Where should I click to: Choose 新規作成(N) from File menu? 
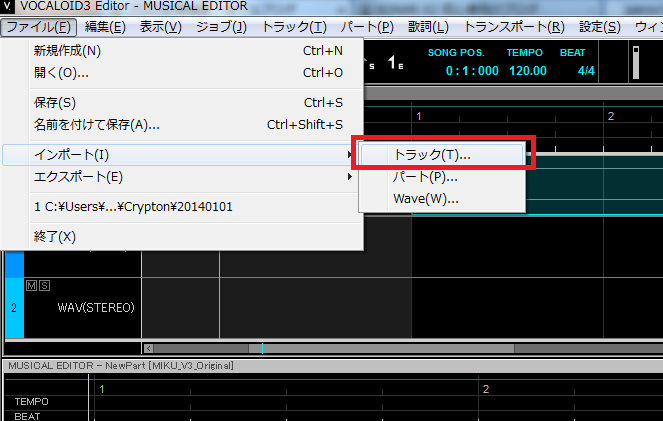point(183,51)
